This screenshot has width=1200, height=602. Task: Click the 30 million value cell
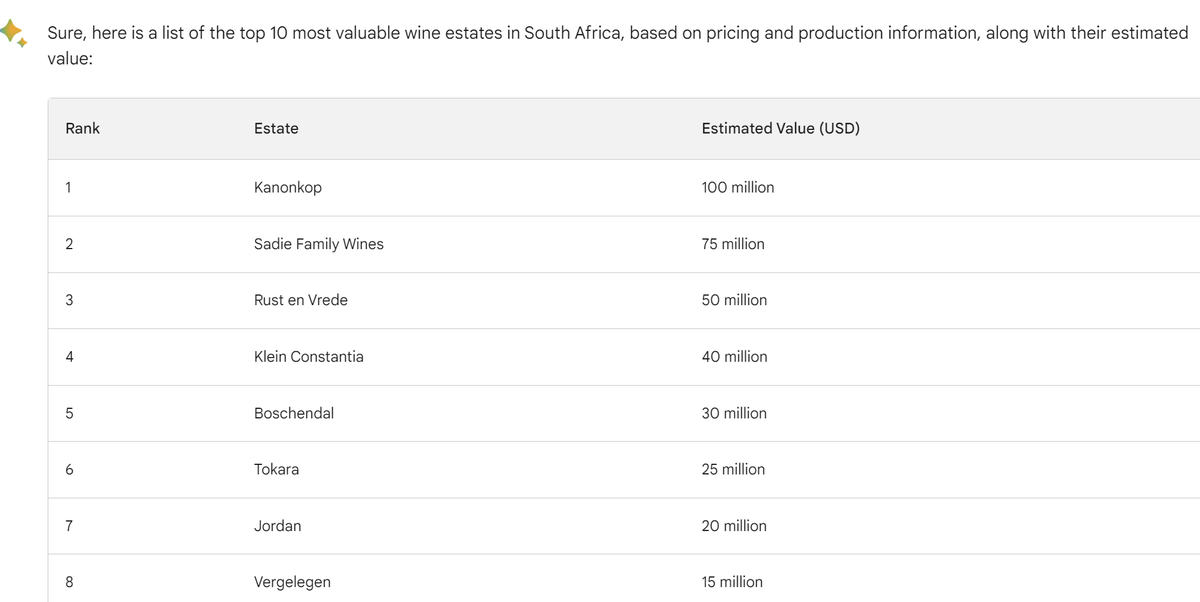(735, 413)
